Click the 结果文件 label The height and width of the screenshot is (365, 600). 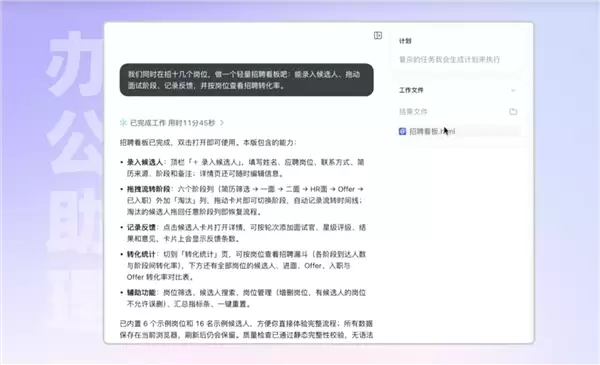[413, 112]
